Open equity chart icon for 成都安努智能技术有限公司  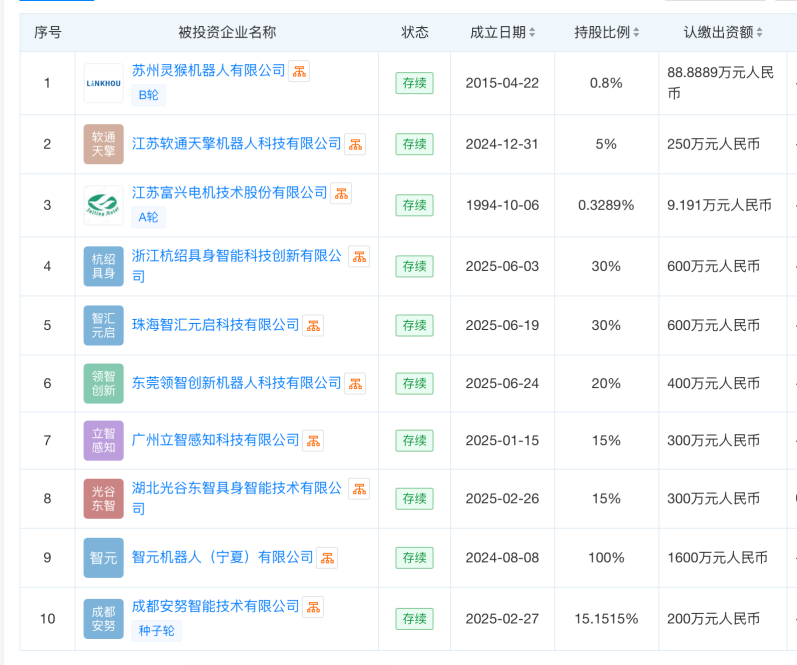pos(313,607)
